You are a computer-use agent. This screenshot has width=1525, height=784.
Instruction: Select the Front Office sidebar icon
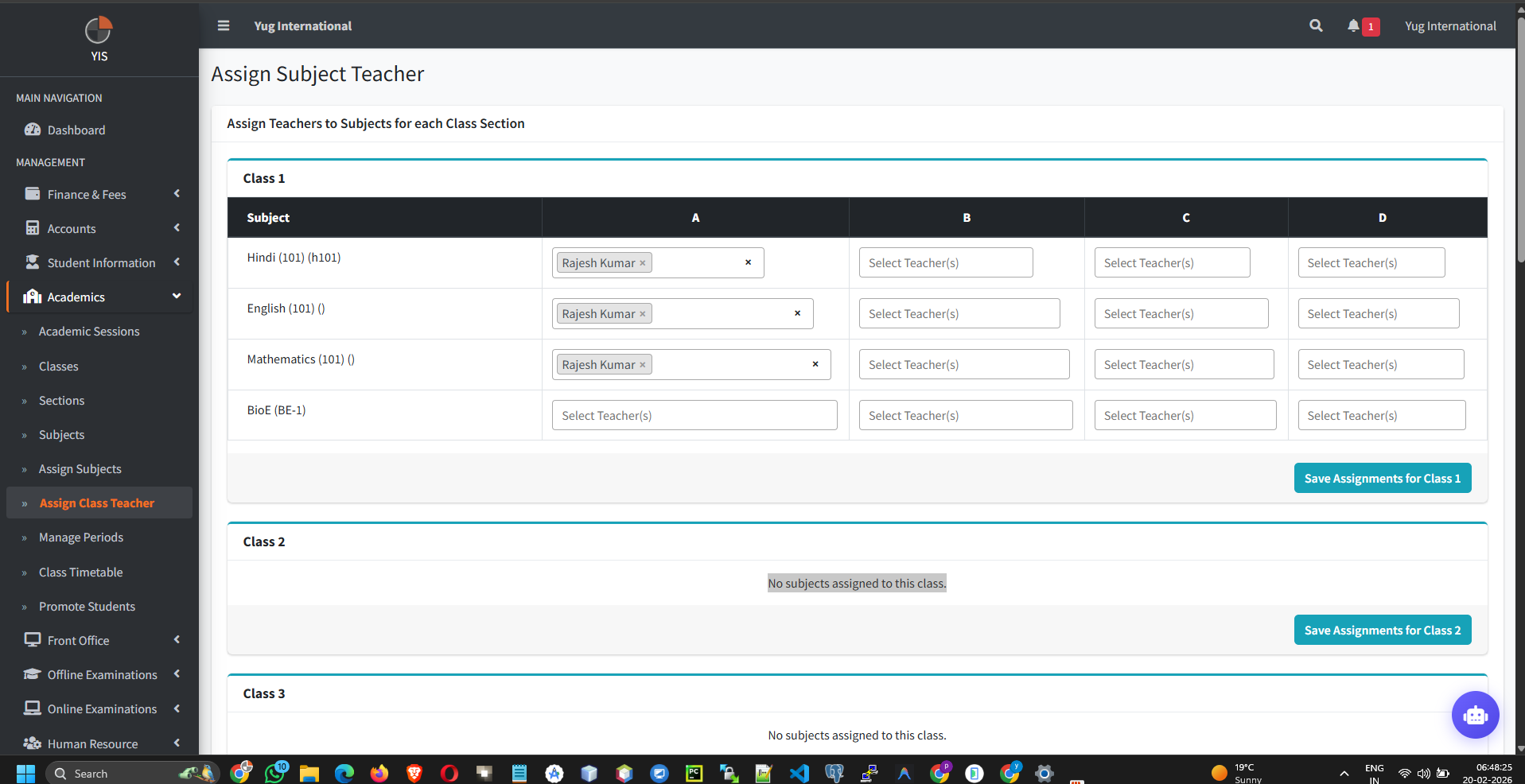33,640
